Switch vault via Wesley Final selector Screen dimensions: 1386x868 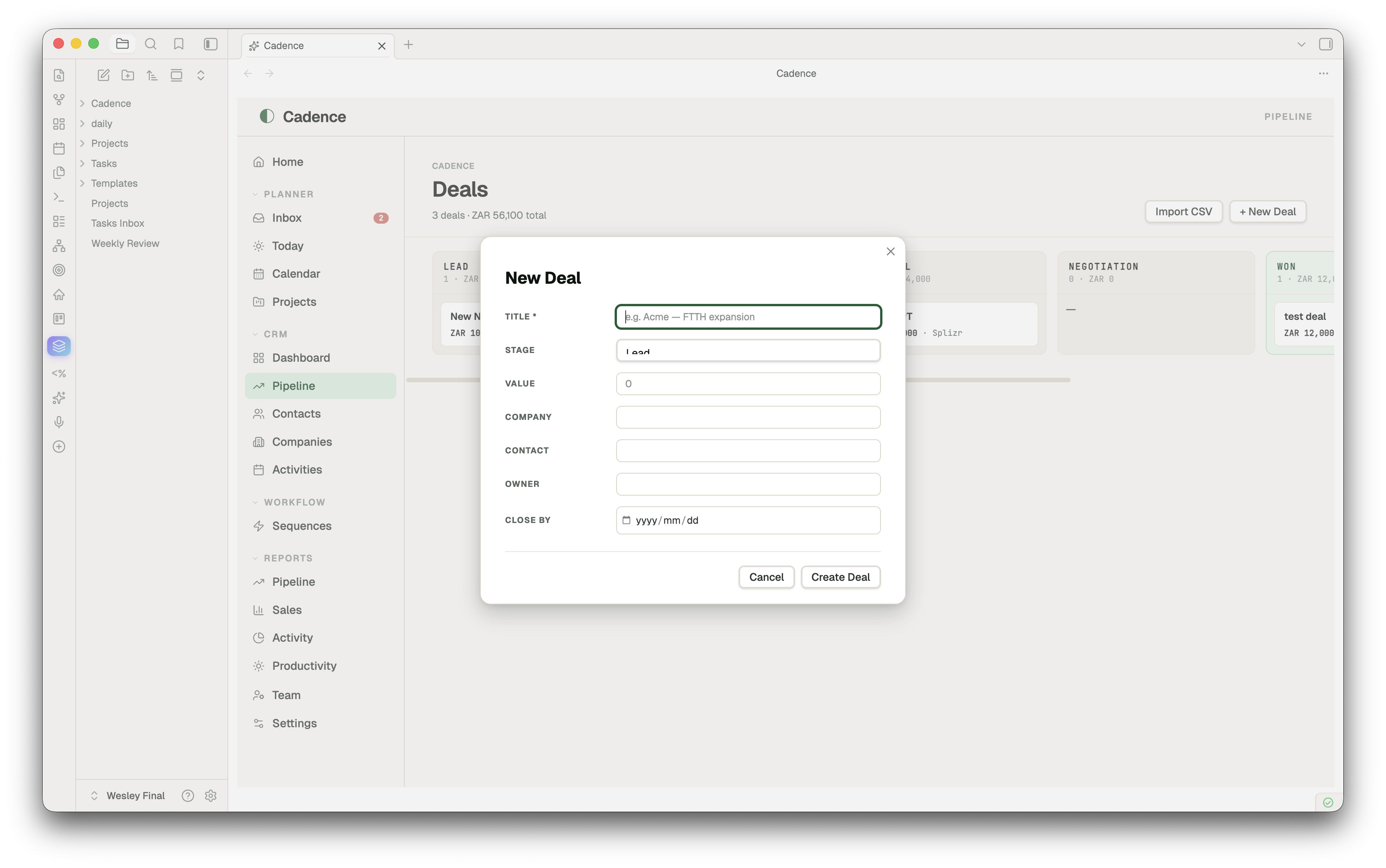point(128,796)
